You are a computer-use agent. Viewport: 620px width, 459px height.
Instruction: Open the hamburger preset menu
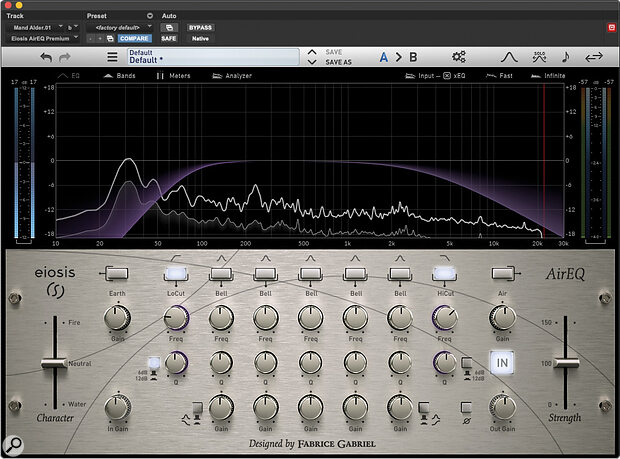click(x=112, y=57)
